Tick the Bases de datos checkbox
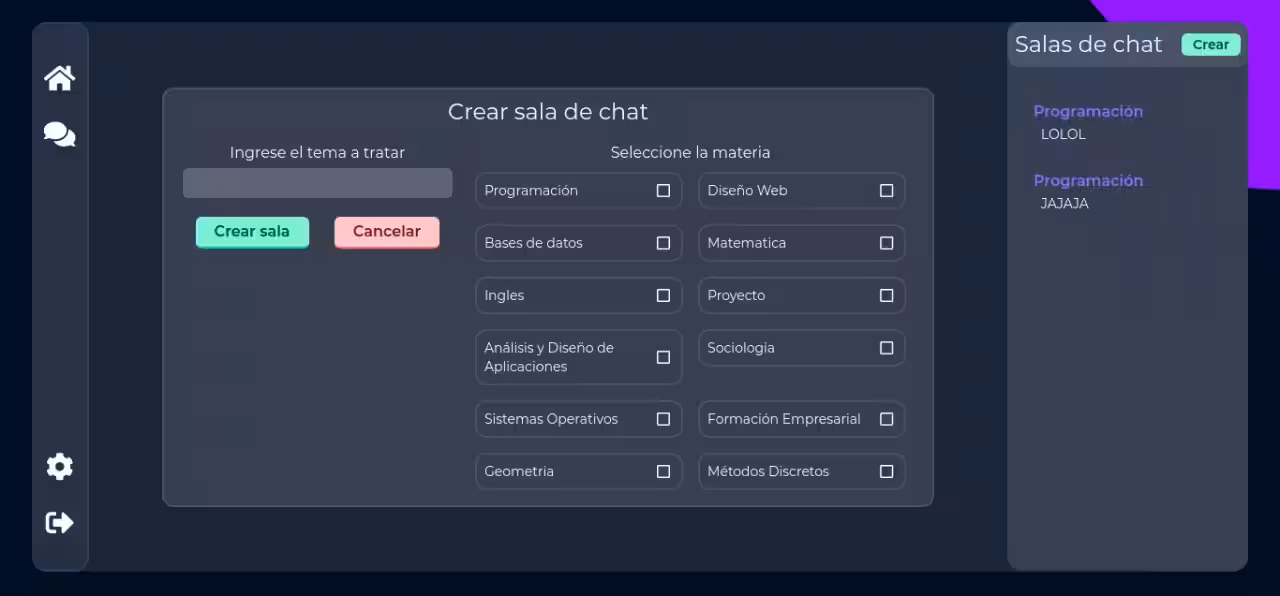Viewport: 1280px width, 596px height. tap(663, 243)
